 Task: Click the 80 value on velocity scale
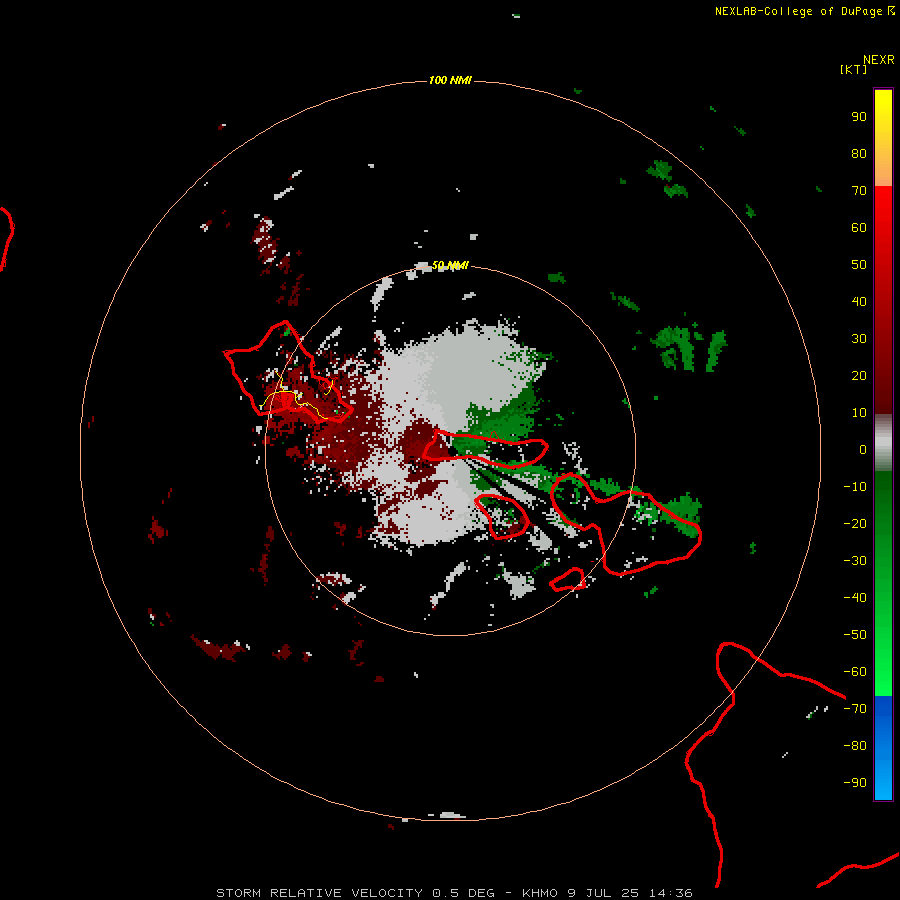click(x=859, y=153)
